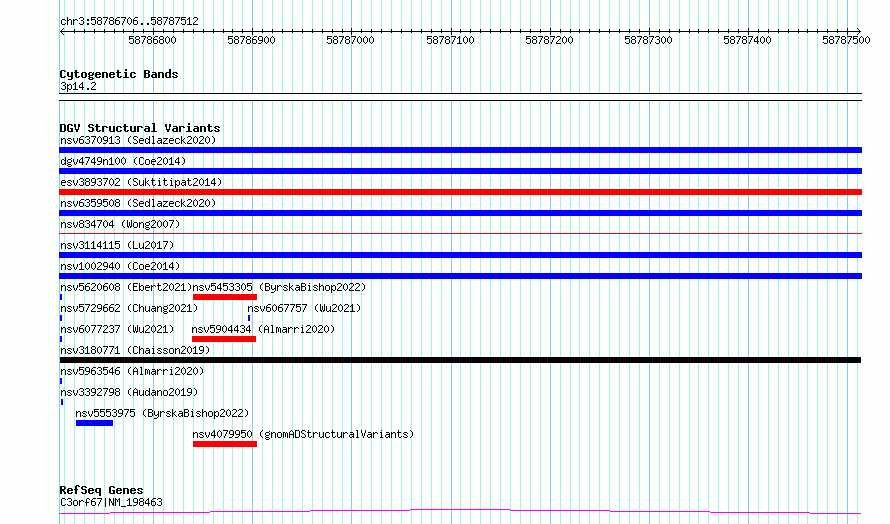Select the red bar under nsv5453305
890x524 pixels.
point(225,297)
